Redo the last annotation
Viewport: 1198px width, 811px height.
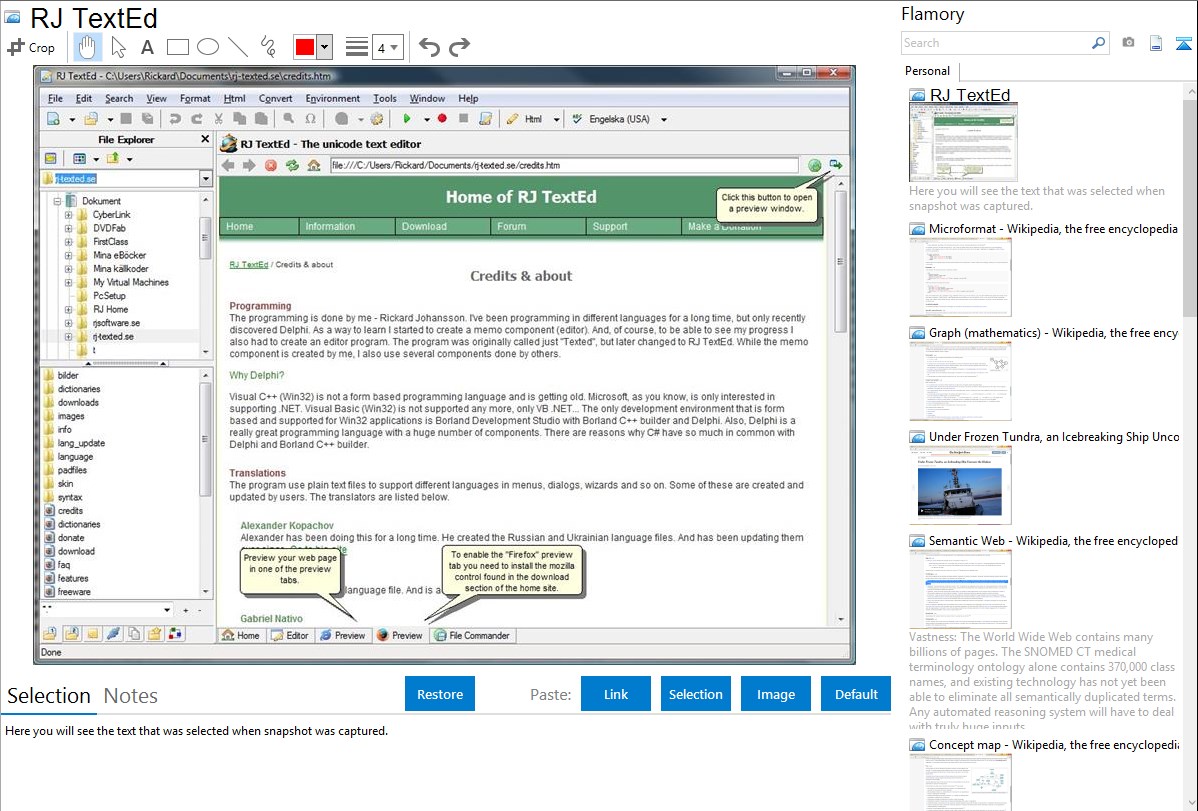[x=459, y=47]
